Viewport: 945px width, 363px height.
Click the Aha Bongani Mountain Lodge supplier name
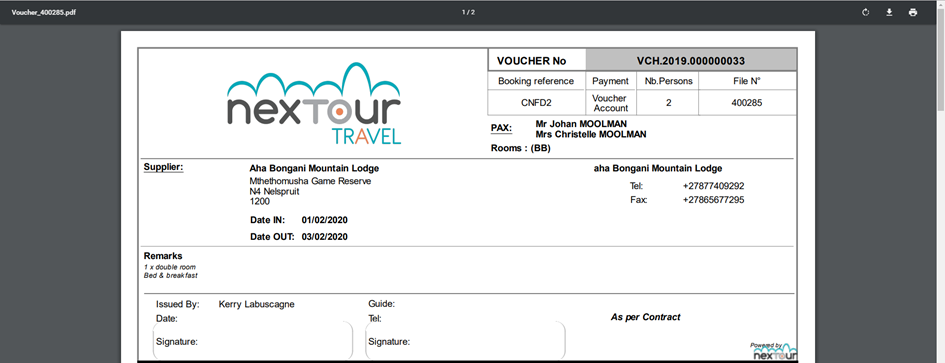point(314,168)
